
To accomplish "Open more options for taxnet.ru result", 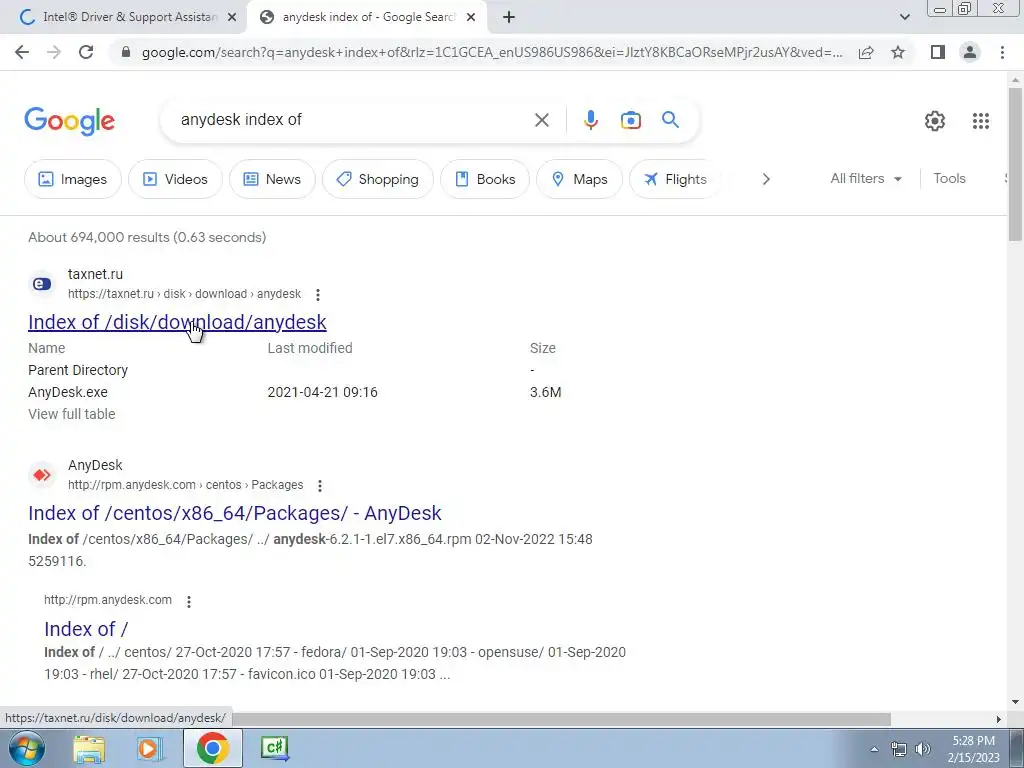I will [x=318, y=295].
